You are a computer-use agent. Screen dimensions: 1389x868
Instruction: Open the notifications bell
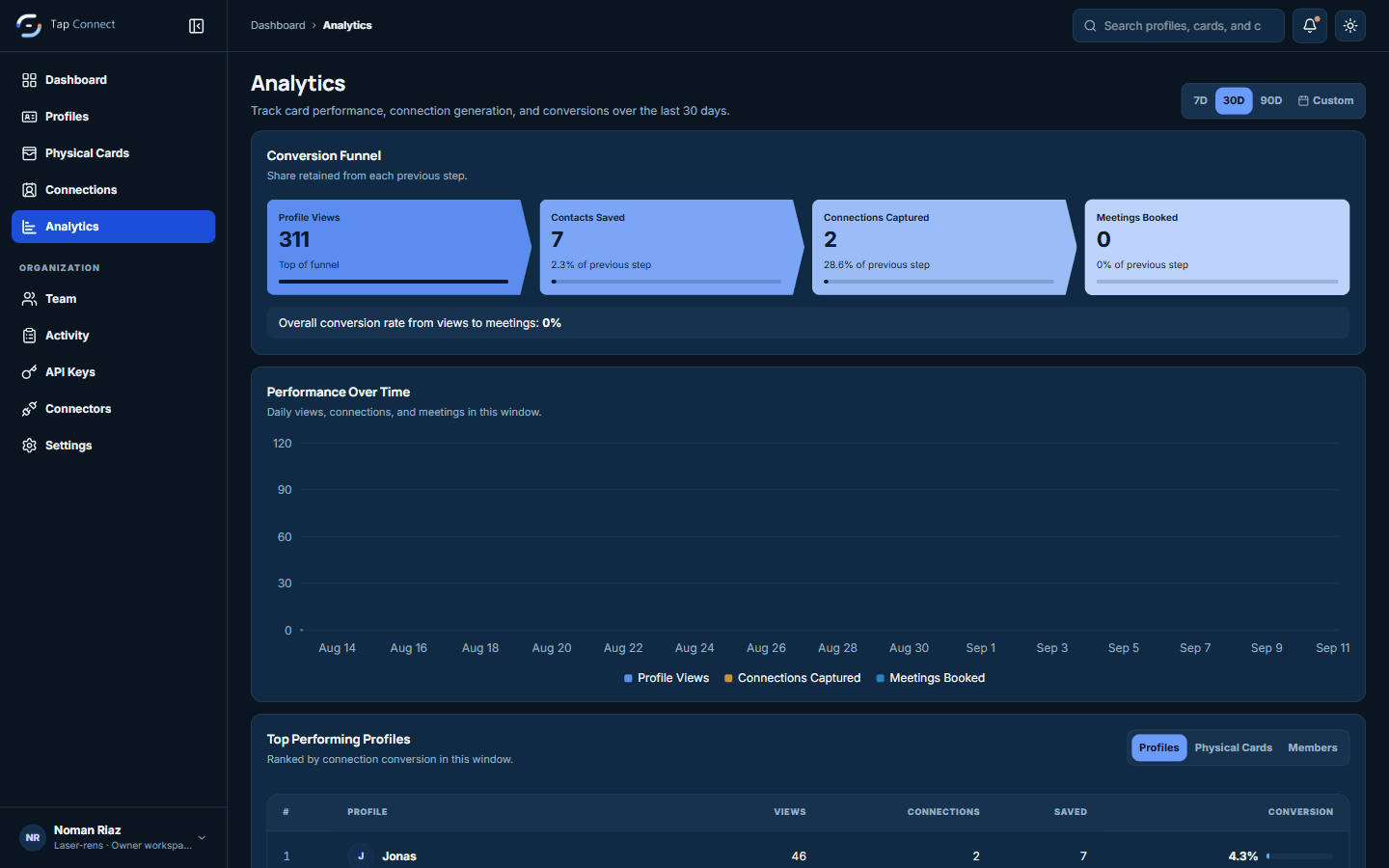pyautogui.click(x=1310, y=26)
